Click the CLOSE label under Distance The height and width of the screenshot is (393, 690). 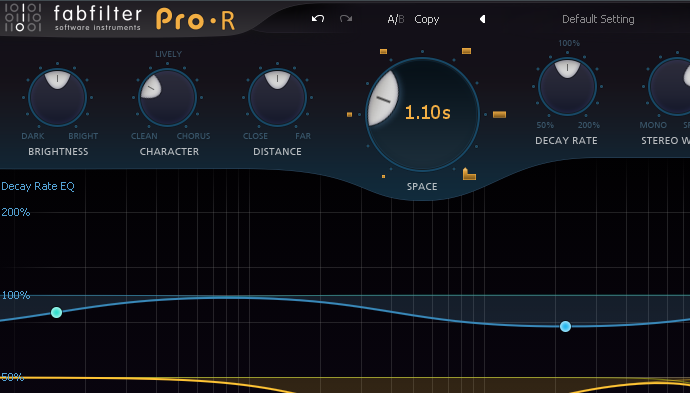255,136
